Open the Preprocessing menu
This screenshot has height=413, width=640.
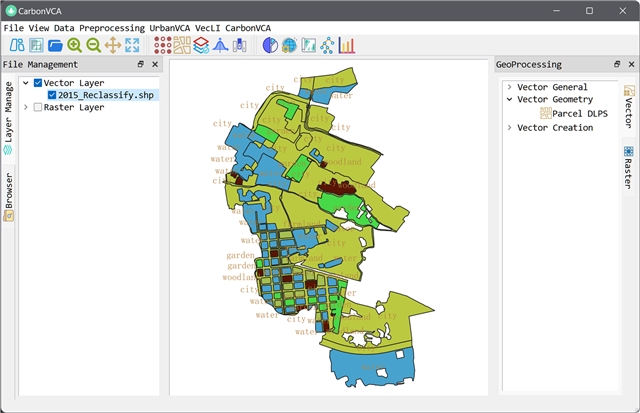pyautogui.click(x=112, y=27)
